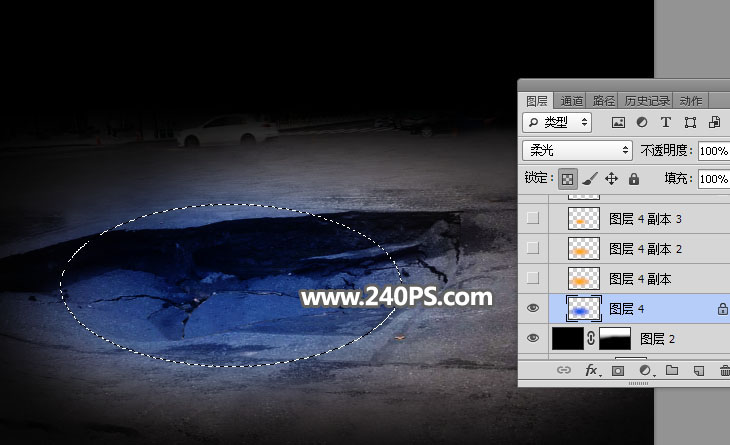This screenshot has width=730, height=445.
Task: Click the 图层 4 blue thumbnail
Action: pyautogui.click(x=584, y=308)
